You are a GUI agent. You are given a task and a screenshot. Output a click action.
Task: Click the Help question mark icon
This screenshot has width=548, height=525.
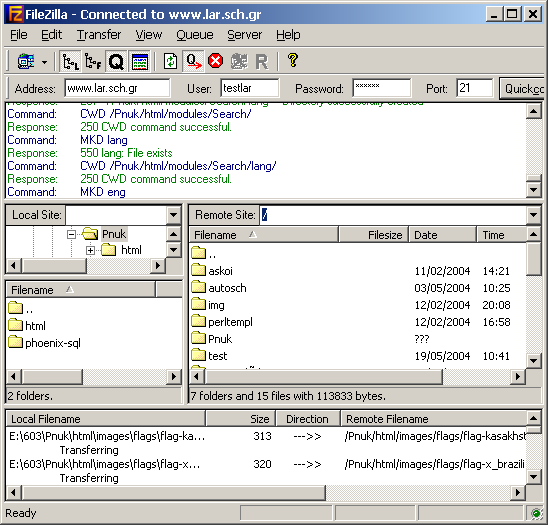coord(293,60)
